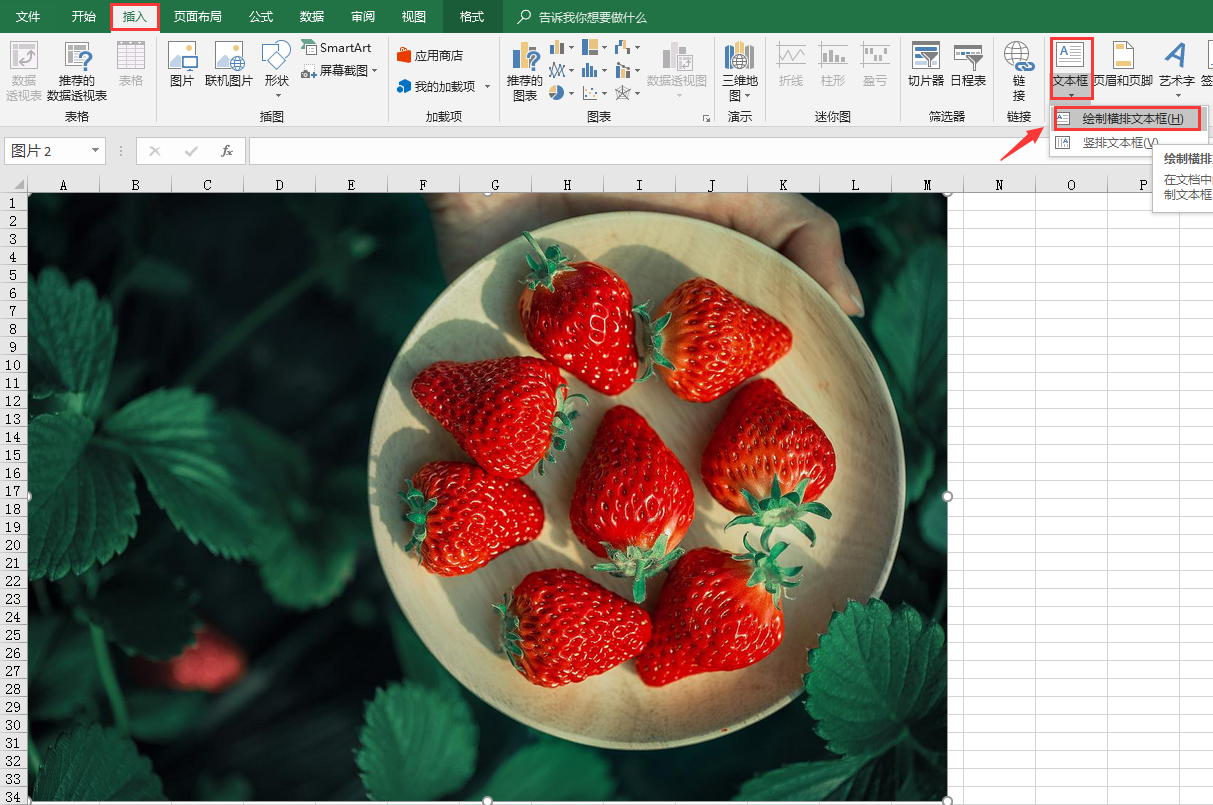Select the strawberry picture on the sheet
This screenshot has width=1213, height=805.
click(488, 497)
